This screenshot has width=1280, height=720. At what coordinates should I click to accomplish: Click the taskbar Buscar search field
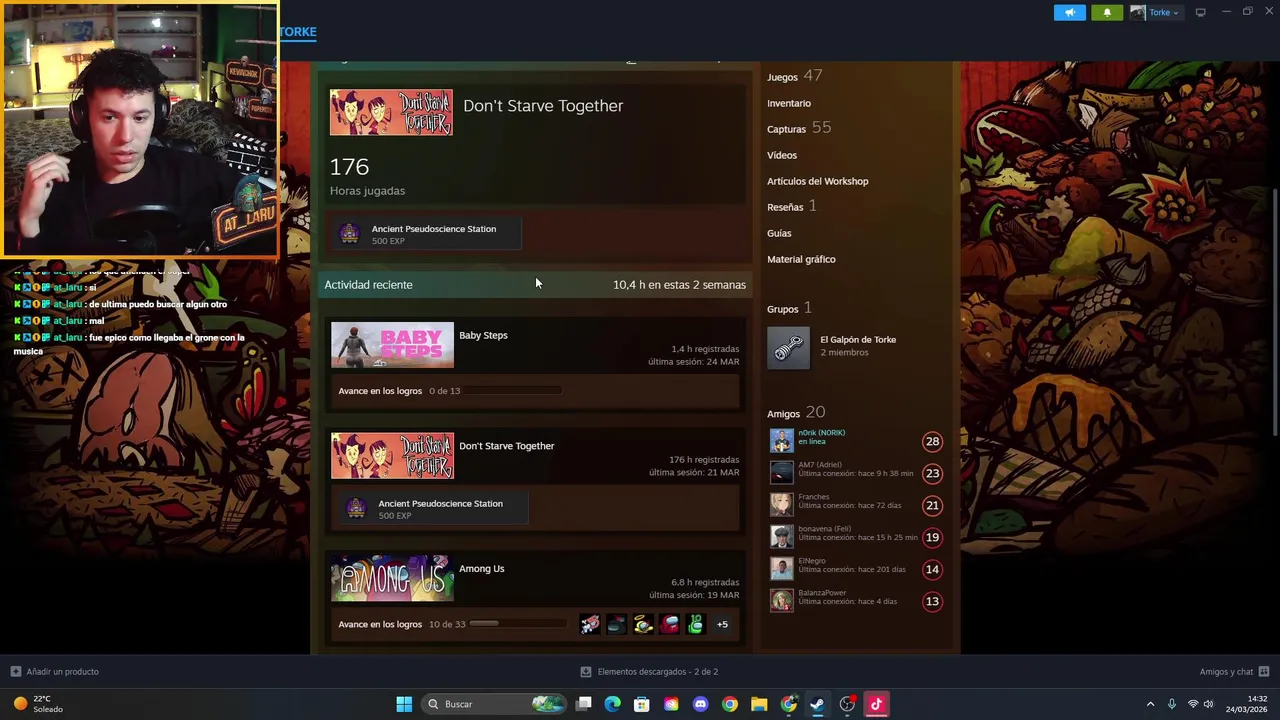[x=495, y=704]
